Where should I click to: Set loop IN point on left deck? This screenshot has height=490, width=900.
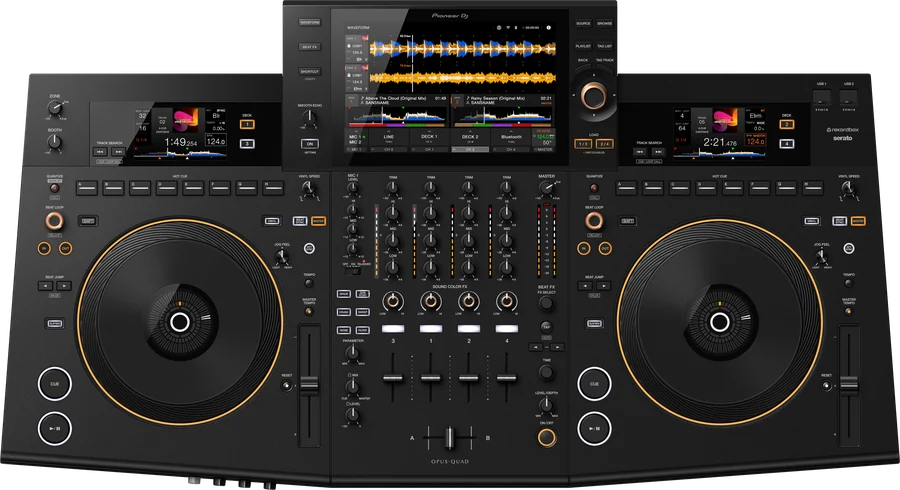point(44,248)
